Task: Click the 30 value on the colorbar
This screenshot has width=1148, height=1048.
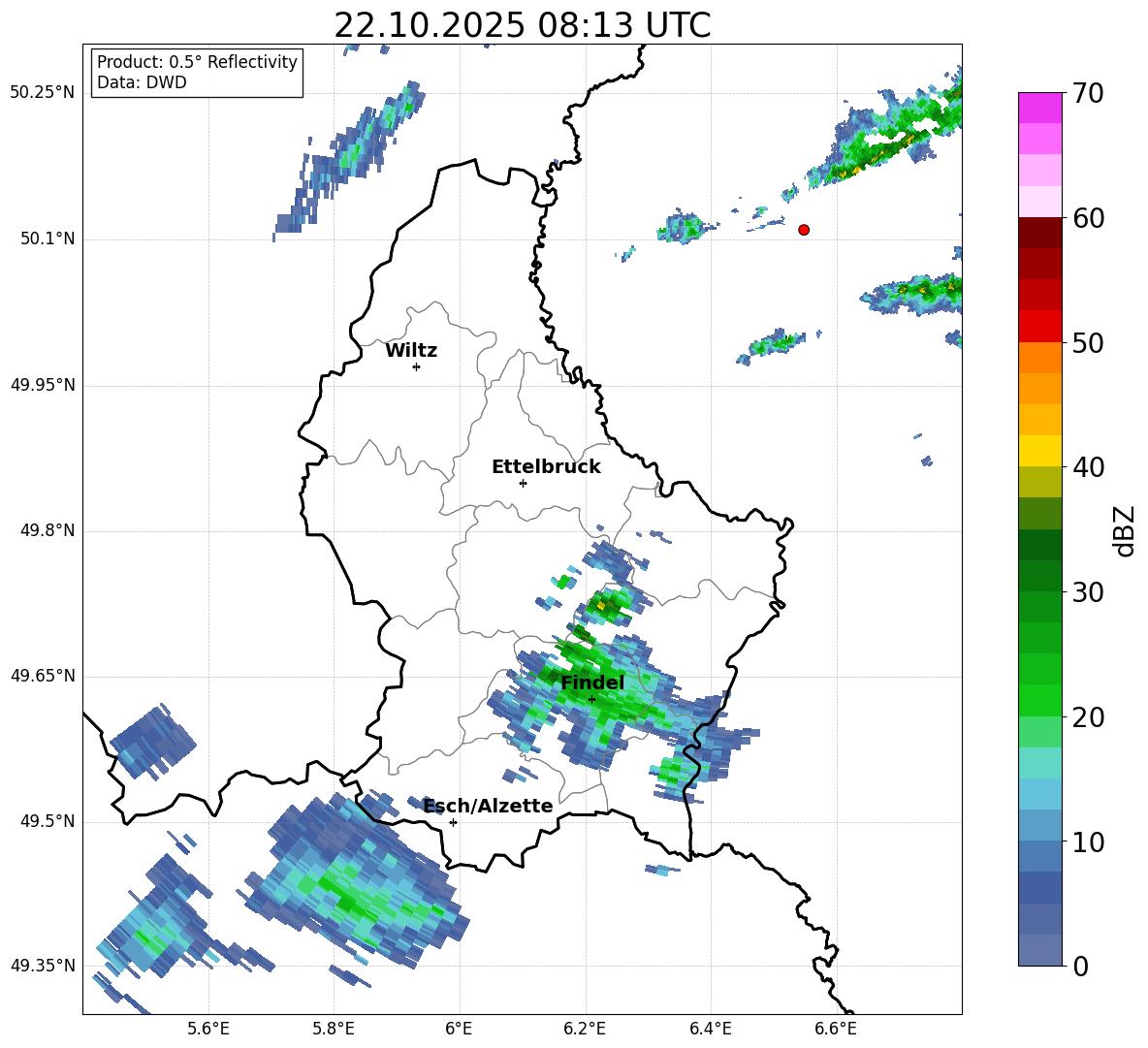Action: coord(1088,592)
